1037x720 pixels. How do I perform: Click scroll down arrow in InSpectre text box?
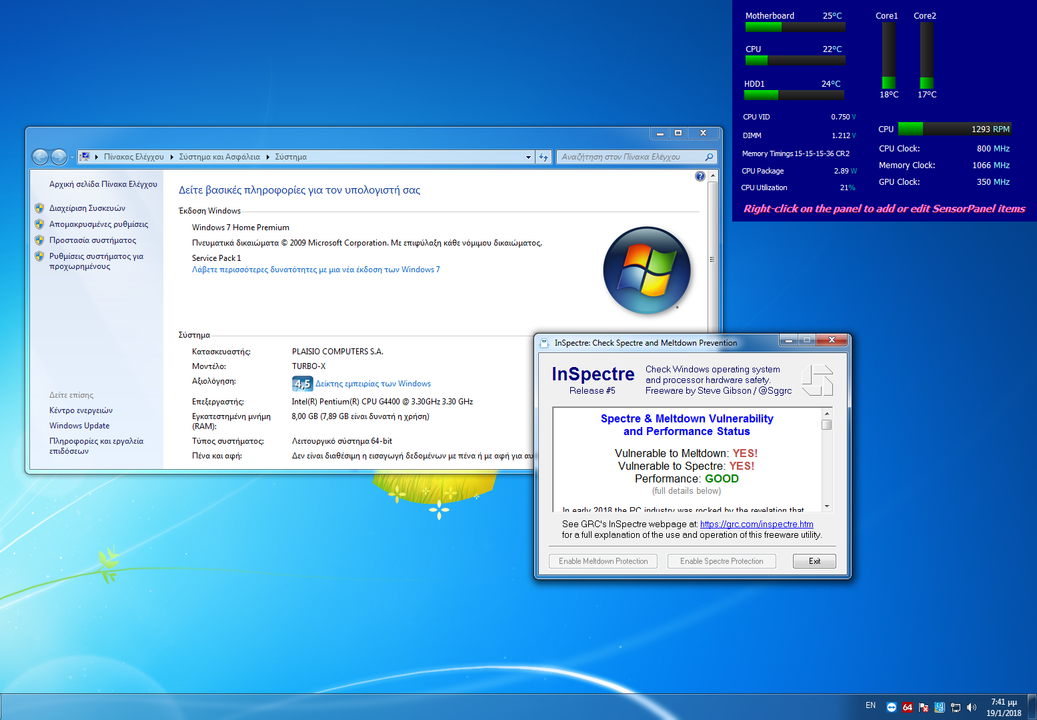coord(827,506)
